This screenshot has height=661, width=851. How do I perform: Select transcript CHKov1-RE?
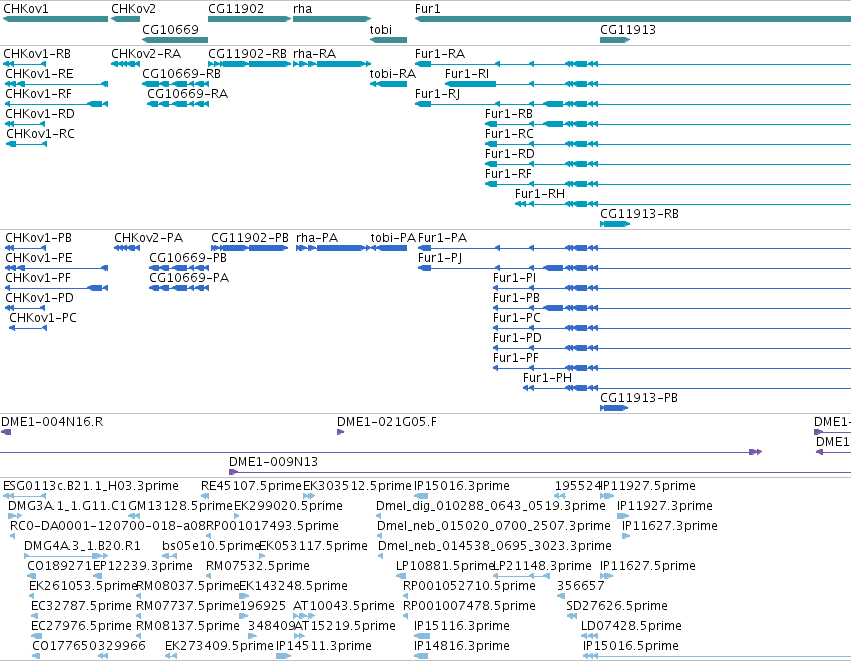coord(39,74)
